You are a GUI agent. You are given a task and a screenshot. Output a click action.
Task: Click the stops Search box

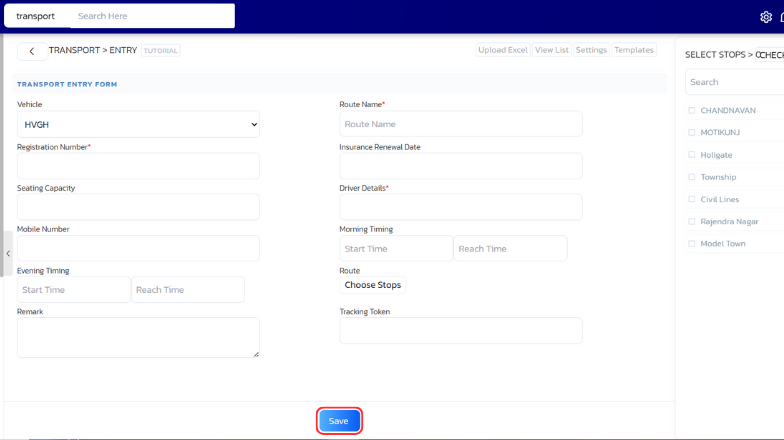pos(734,82)
